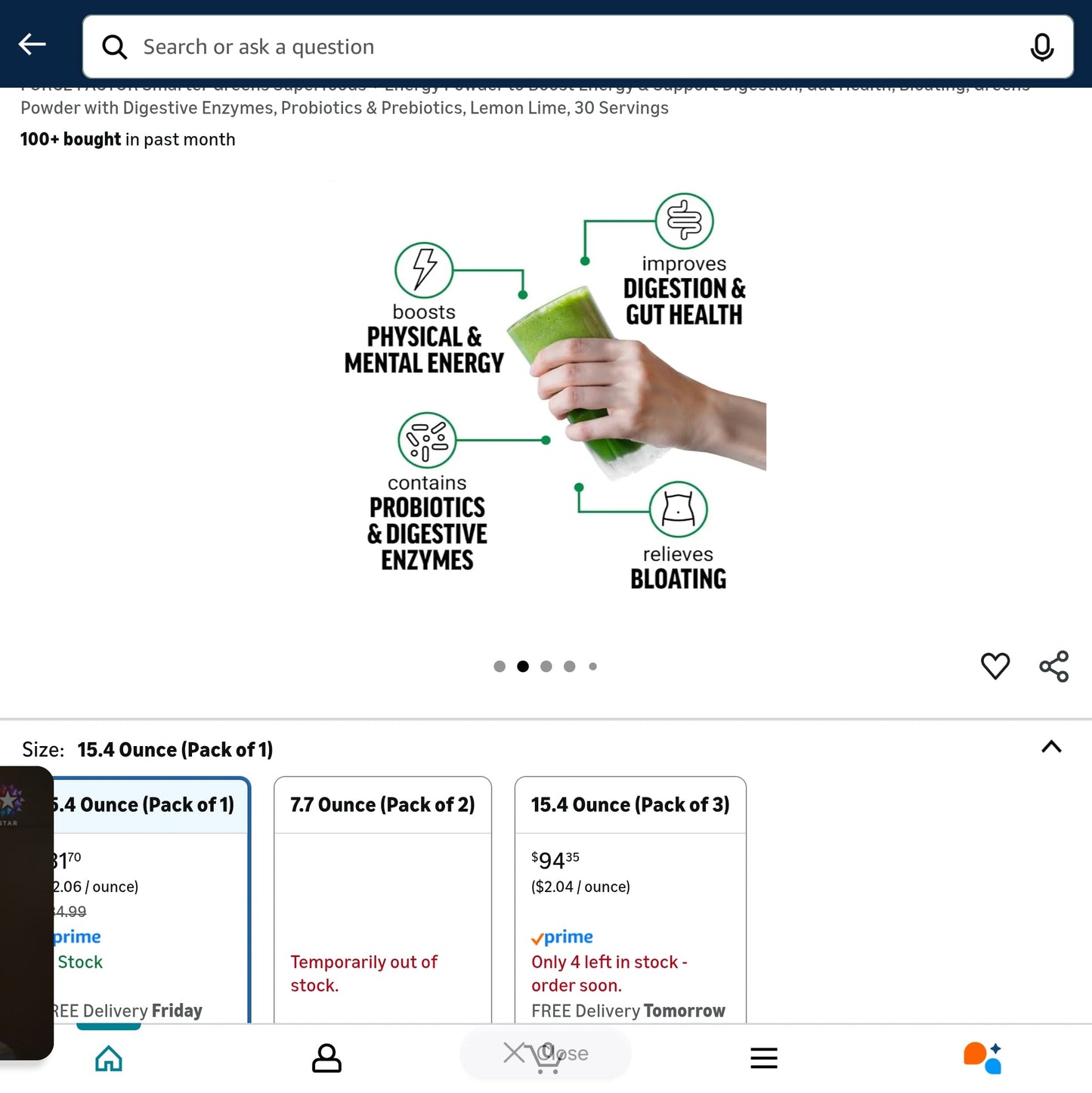1092x1093 pixels.
Task: Add product to wishlist with heart icon
Action: (995, 666)
